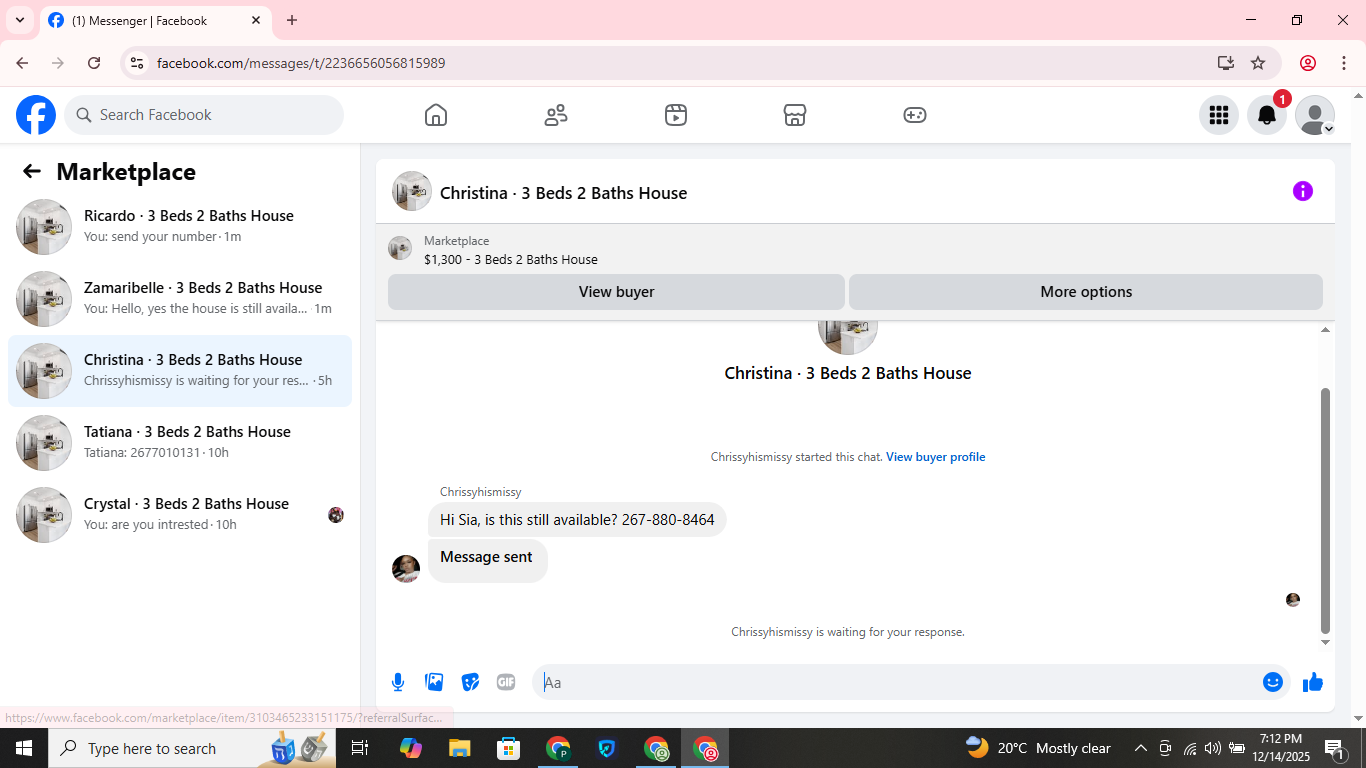Open the Windows notification center
The height and width of the screenshot is (768, 1366).
tap(1334, 748)
